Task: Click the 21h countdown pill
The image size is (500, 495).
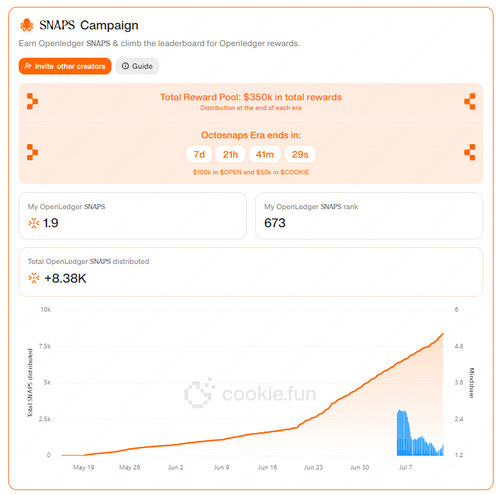Action: [x=230, y=154]
